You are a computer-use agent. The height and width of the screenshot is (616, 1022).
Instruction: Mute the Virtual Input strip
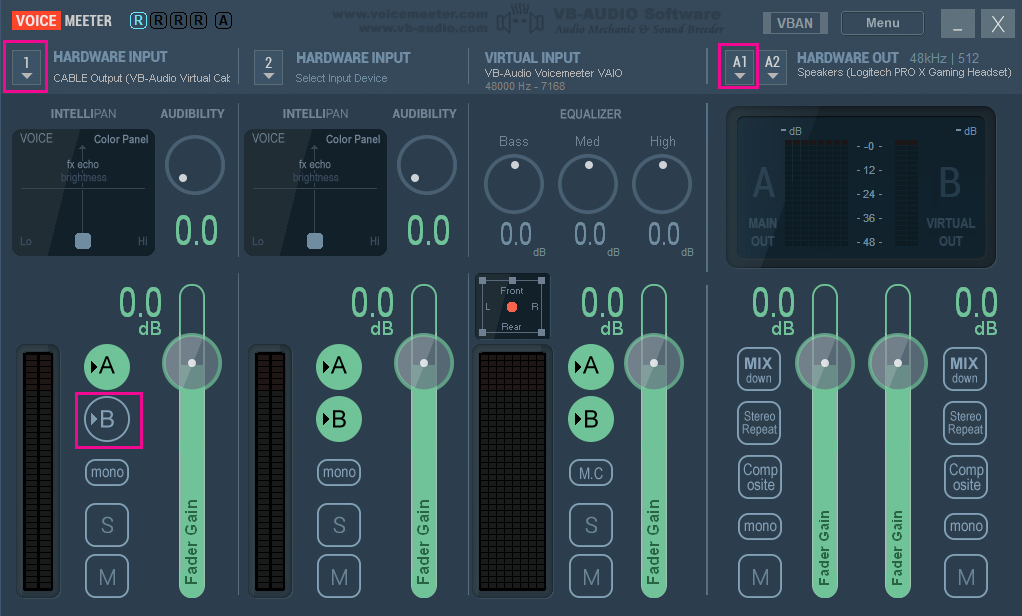click(x=591, y=576)
